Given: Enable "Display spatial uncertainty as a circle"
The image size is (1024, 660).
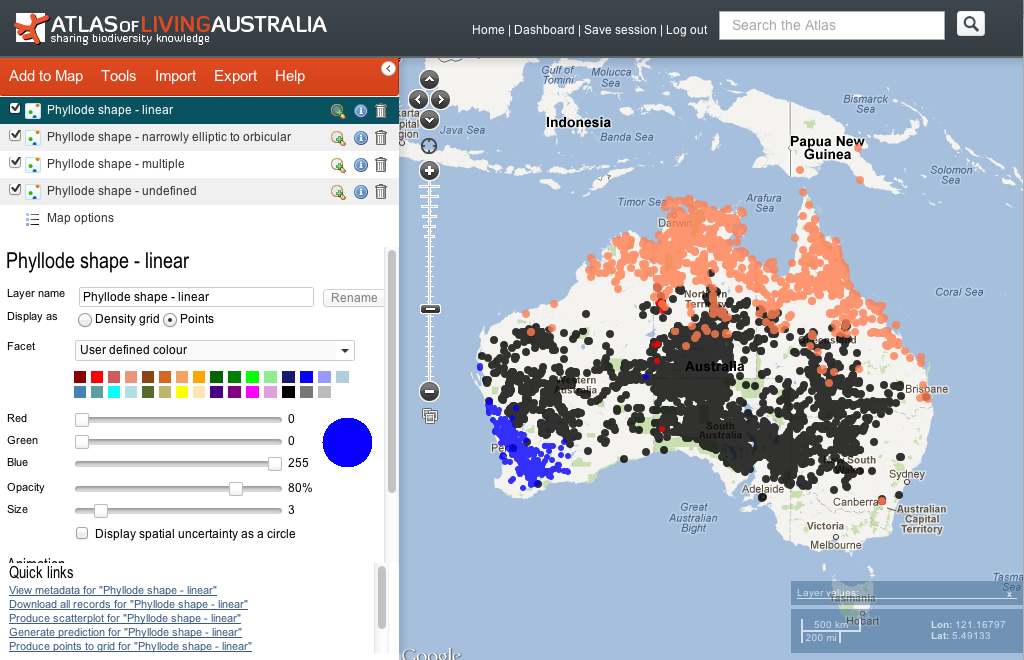Looking at the screenshot, I should coord(82,533).
